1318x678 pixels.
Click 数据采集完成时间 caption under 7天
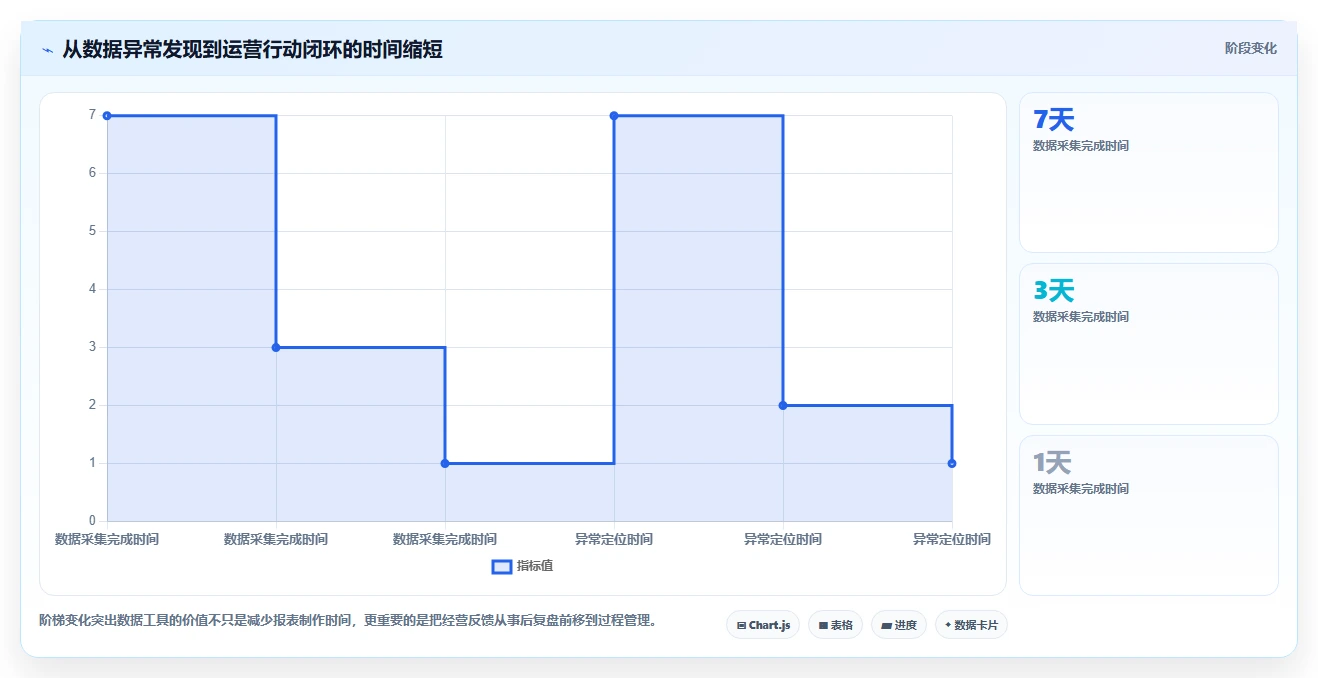[1081, 146]
